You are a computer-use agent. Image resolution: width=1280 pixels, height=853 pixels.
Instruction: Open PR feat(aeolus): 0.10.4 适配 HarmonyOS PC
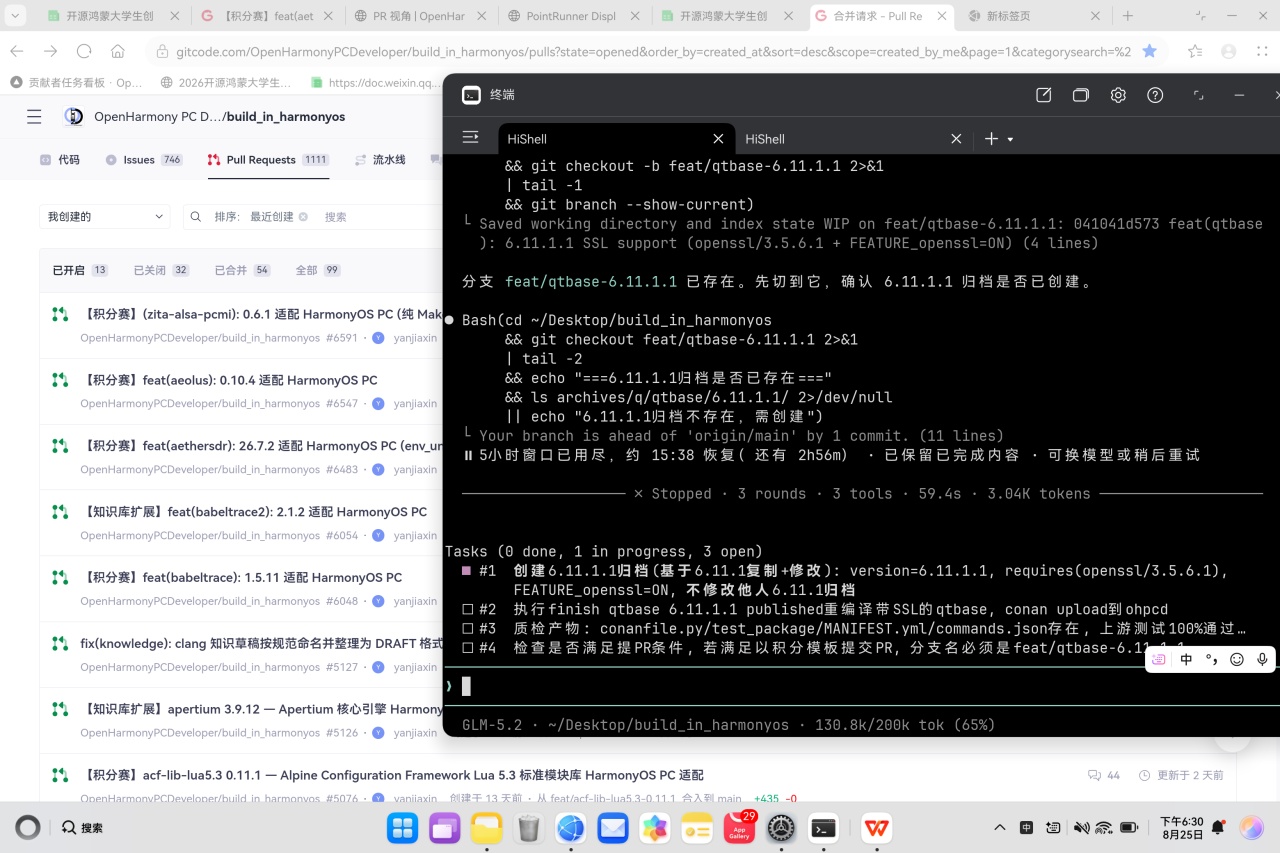pyautogui.click(x=229, y=380)
